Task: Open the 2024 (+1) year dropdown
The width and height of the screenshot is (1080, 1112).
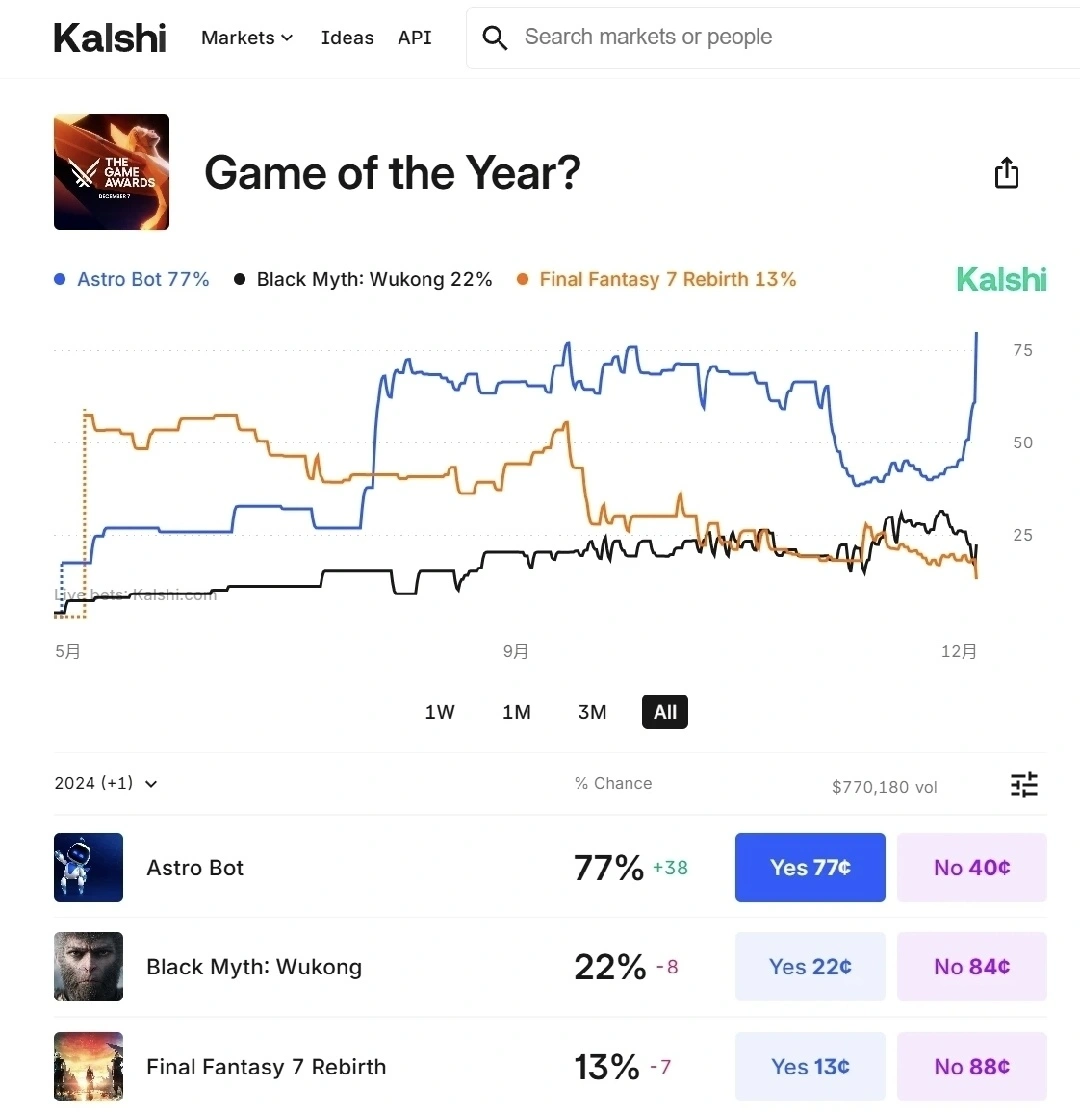Action: pos(106,783)
